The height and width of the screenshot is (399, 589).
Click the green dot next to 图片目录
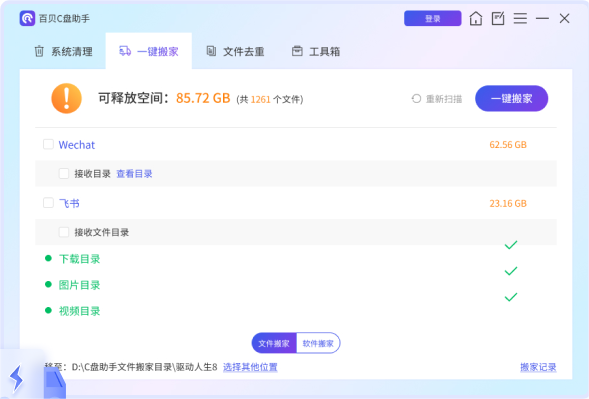click(x=48, y=284)
